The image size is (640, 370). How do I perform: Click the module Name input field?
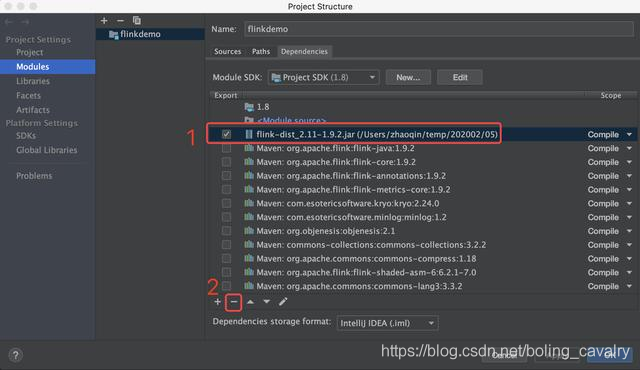pyautogui.click(x=439, y=29)
